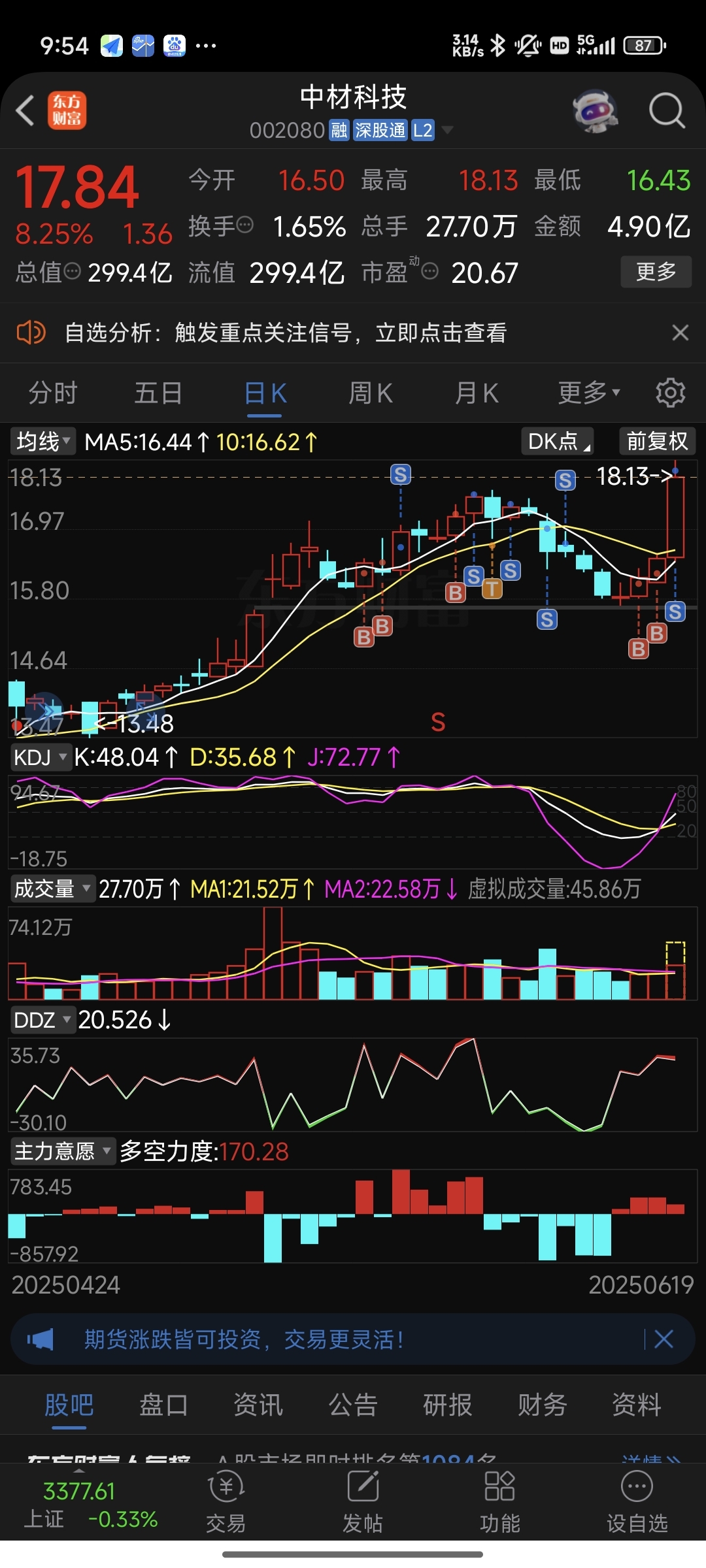Tap the 18.13 high price marker on chart

pos(635,476)
